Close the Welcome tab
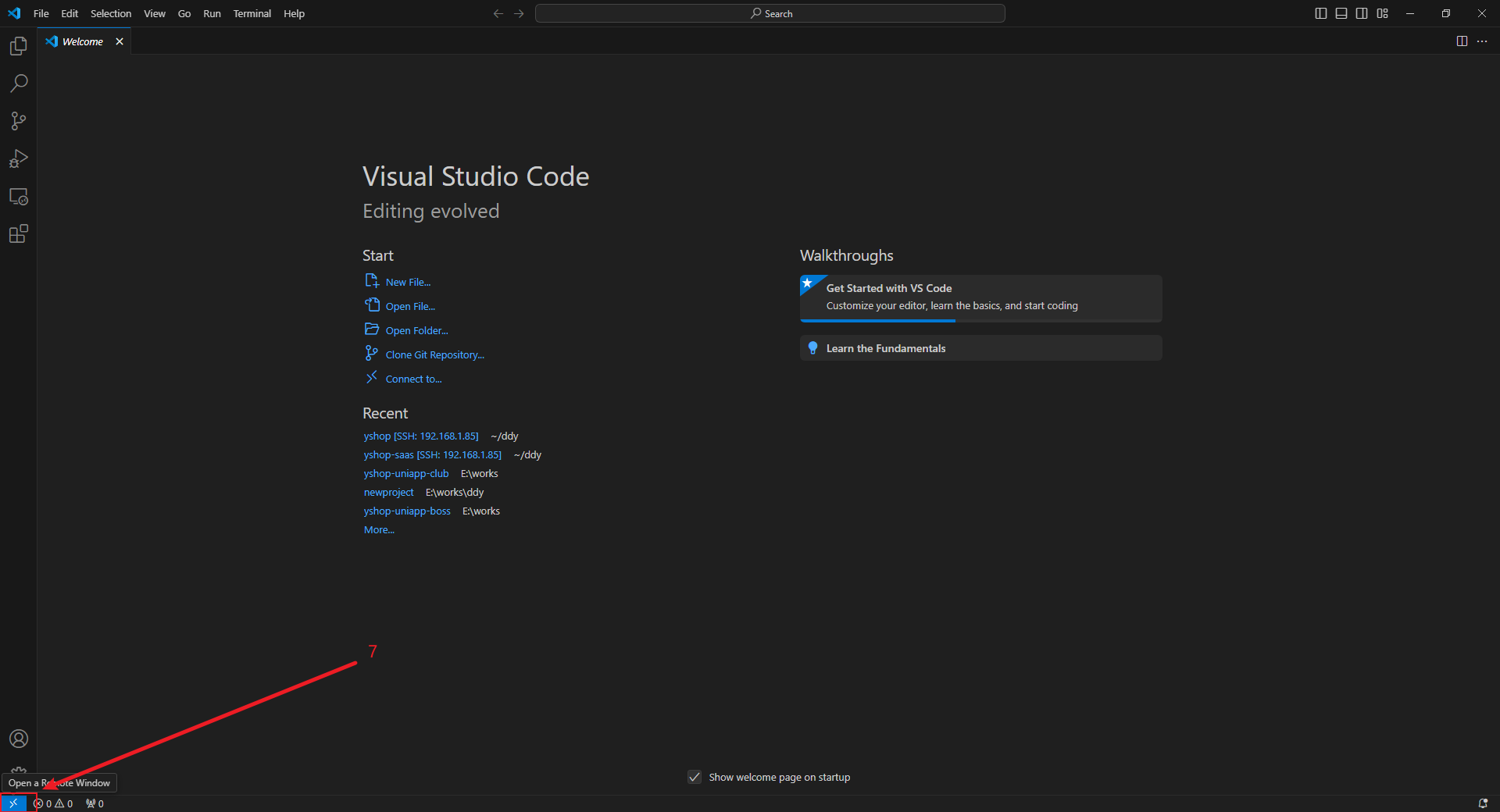 click(120, 41)
